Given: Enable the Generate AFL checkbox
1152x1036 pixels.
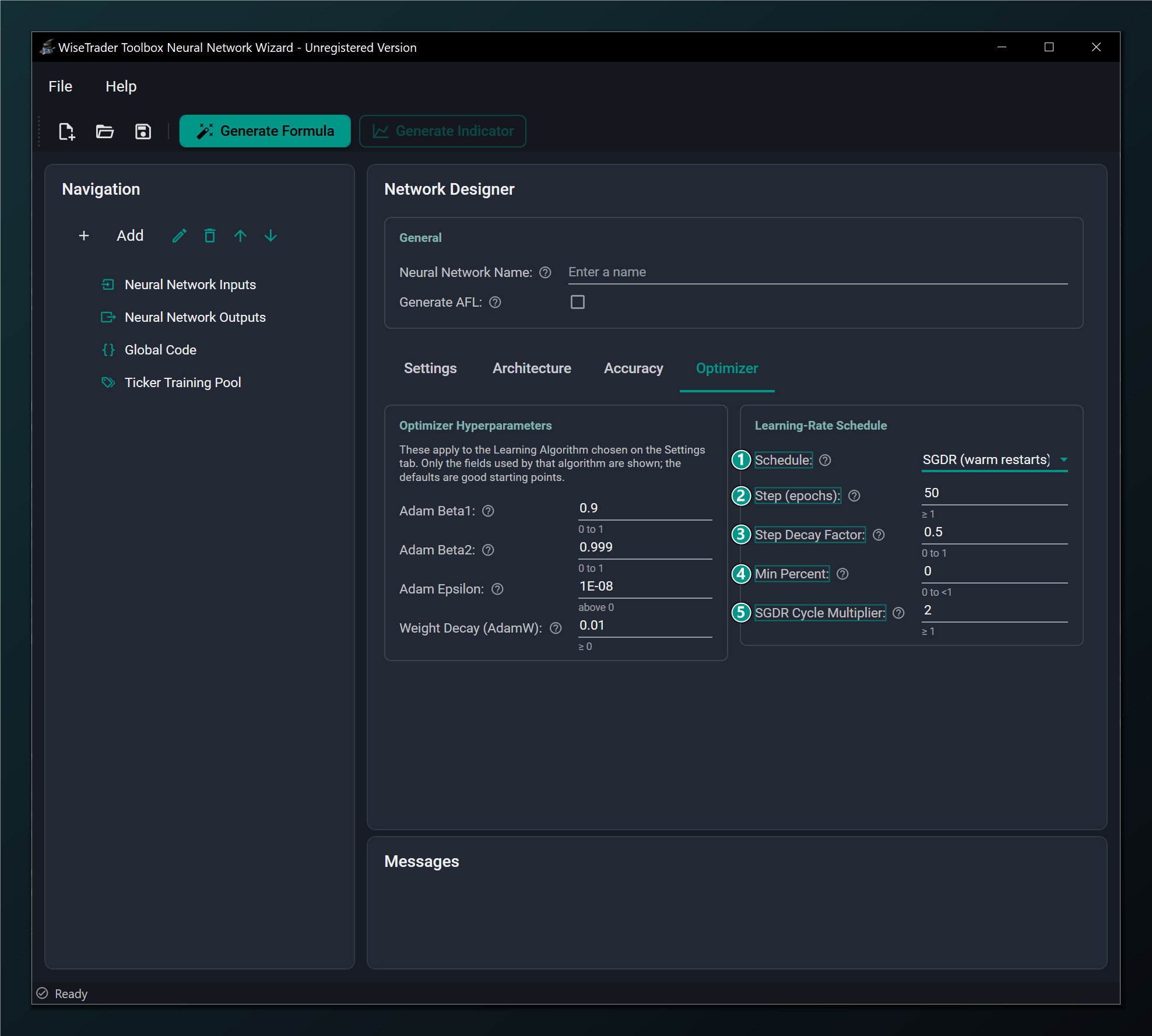Looking at the screenshot, I should pos(578,302).
